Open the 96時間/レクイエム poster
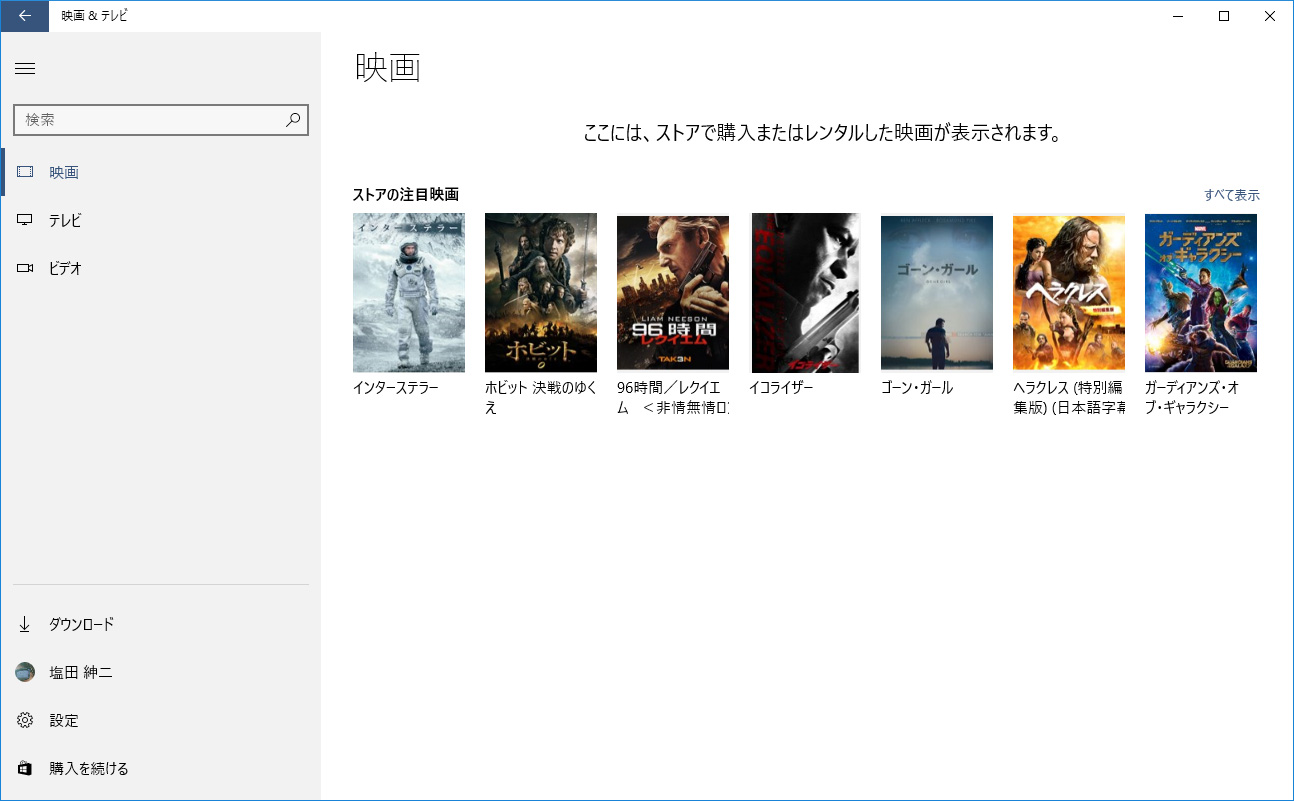 pos(673,294)
